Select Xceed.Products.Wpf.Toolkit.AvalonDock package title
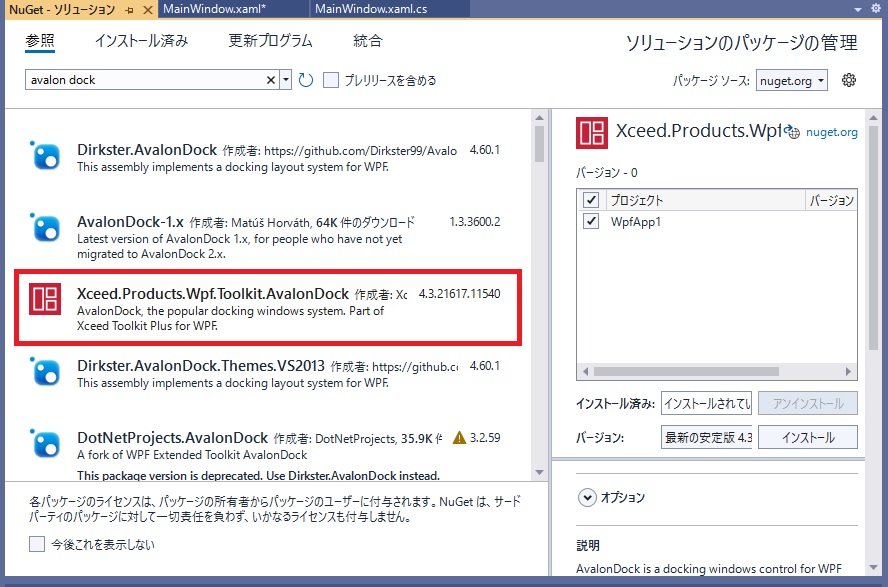Screen dimensions: 888x587 click(x=213, y=293)
